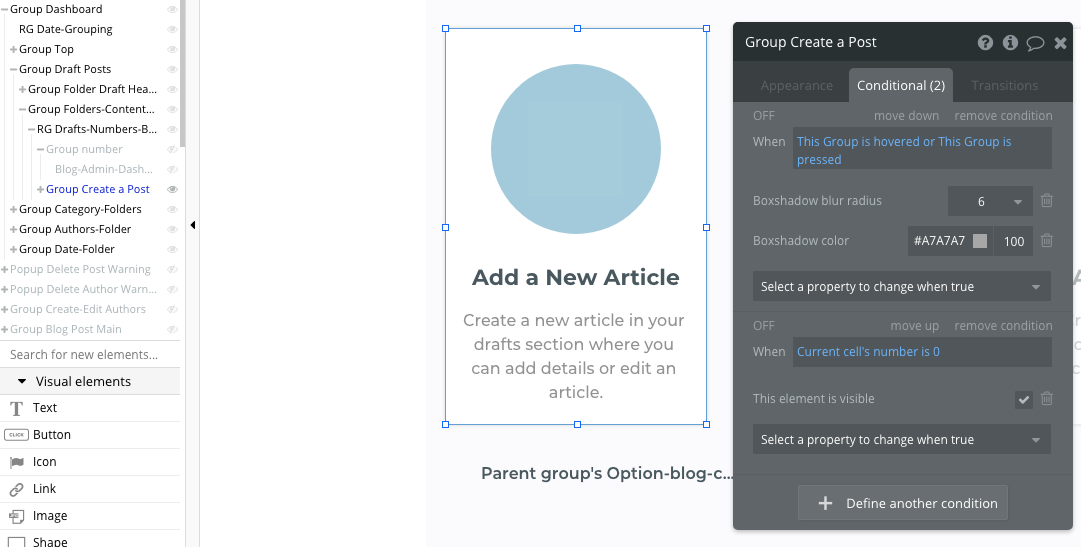Toggle visibility eye for Group Dashboard
Viewport: 1081px width, 547px height.
click(x=172, y=9)
